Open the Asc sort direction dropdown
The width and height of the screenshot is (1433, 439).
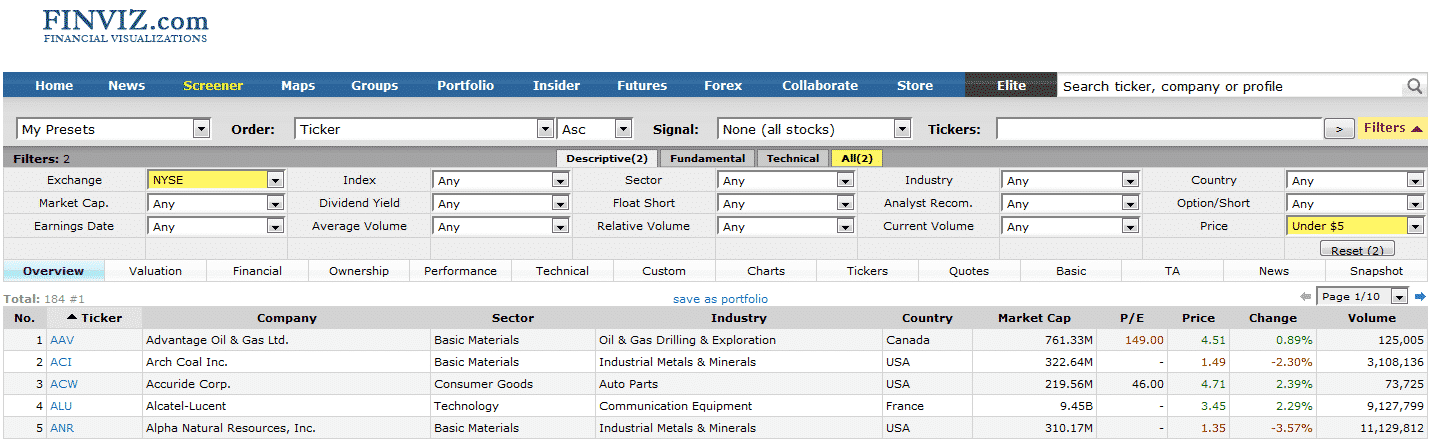click(x=596, y=129)
